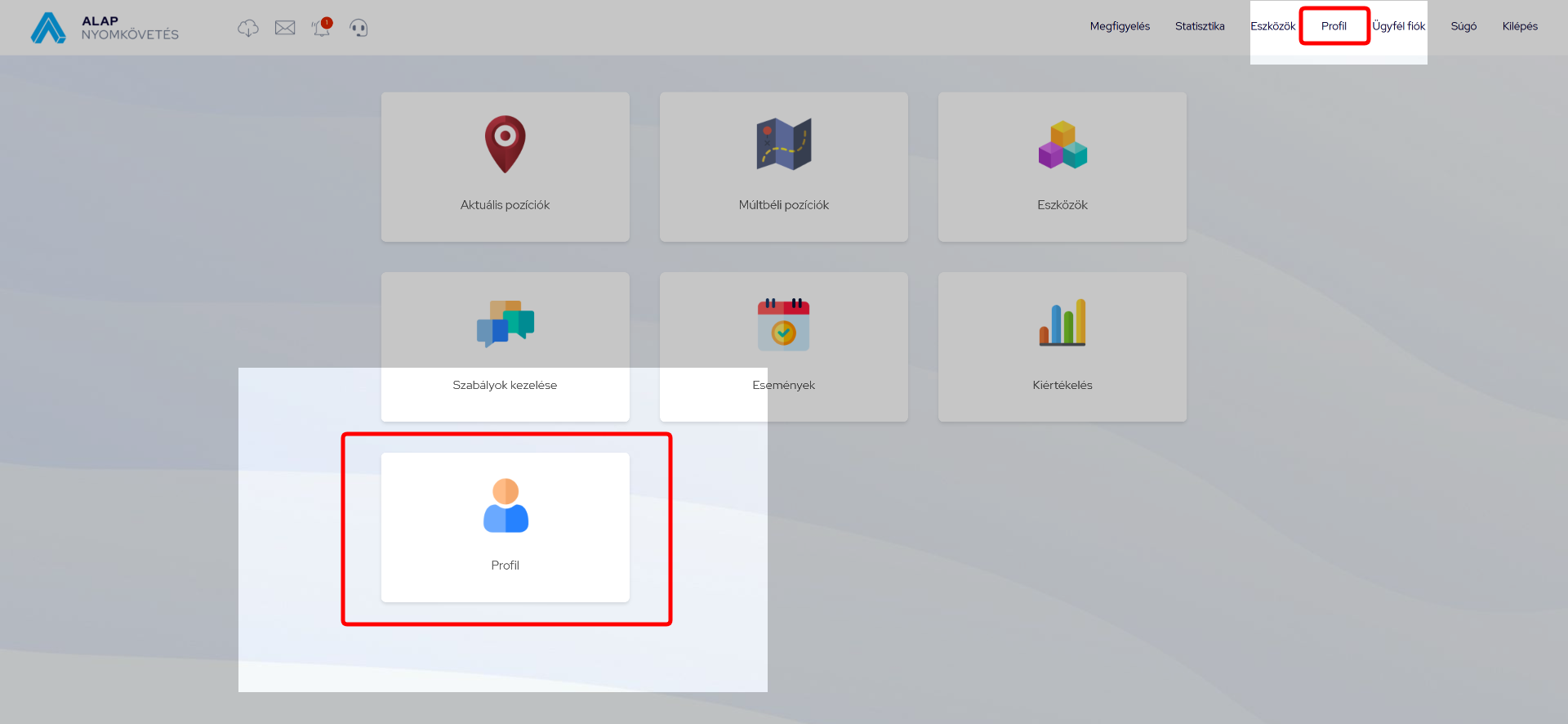Screen dimensions: 1568x724
Task: Open the Profil person tile
Action: (505, 527)
